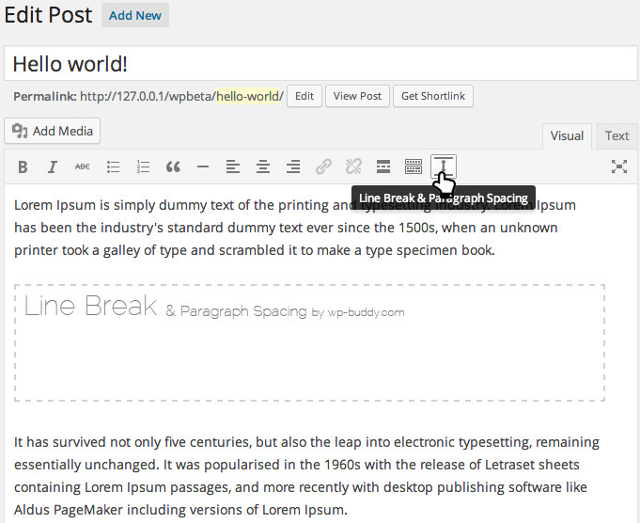Enter distraction-free fullscreen writing mode
This screenshot has width=640, height=523.
pyautogui.click(x=619, y=167)
